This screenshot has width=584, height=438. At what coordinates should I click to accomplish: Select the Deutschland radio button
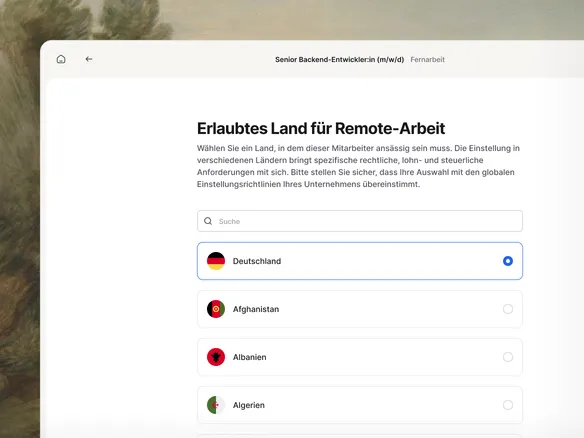(508, 261)
